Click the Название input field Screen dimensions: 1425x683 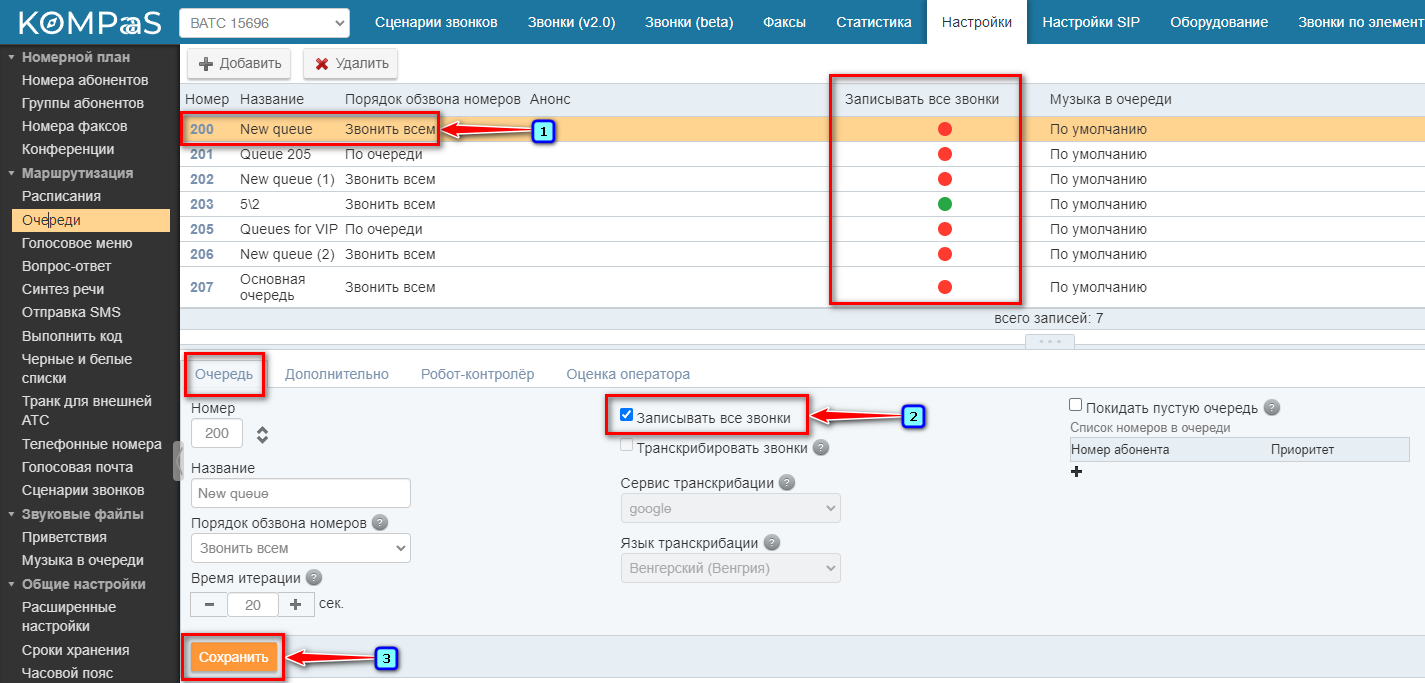300,493
